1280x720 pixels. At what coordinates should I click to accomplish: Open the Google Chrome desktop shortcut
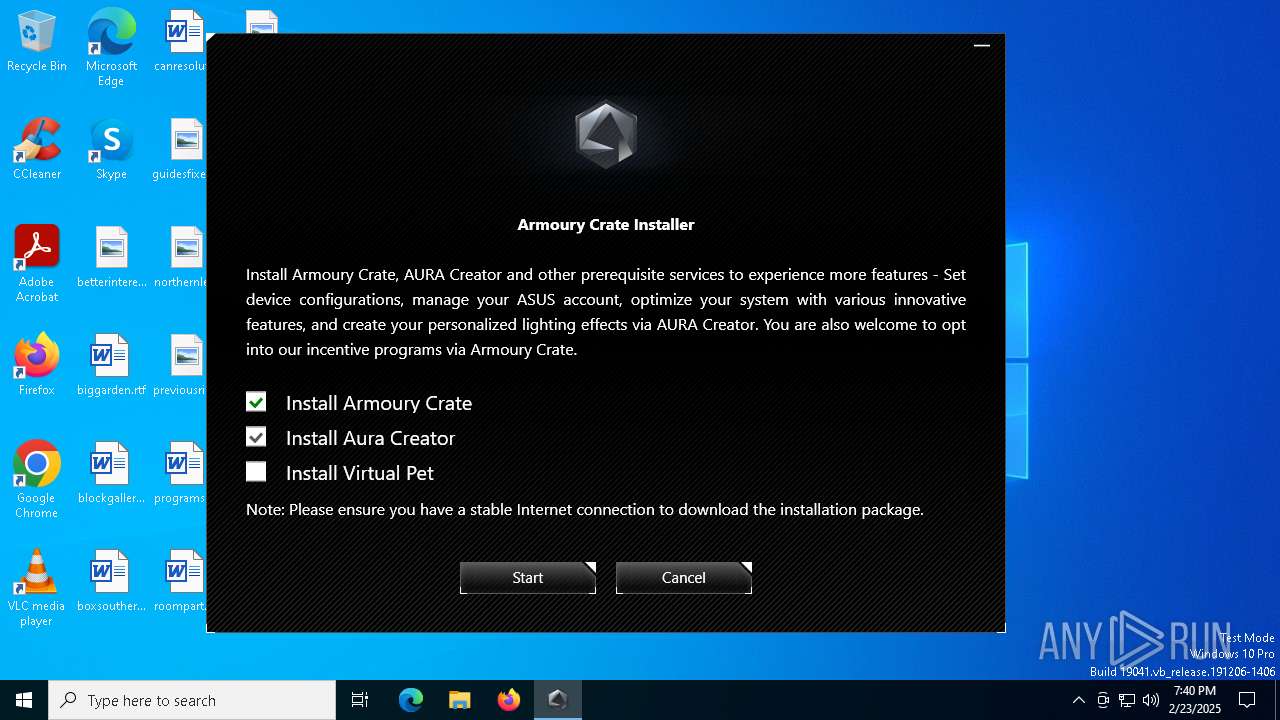click(37, 479)
